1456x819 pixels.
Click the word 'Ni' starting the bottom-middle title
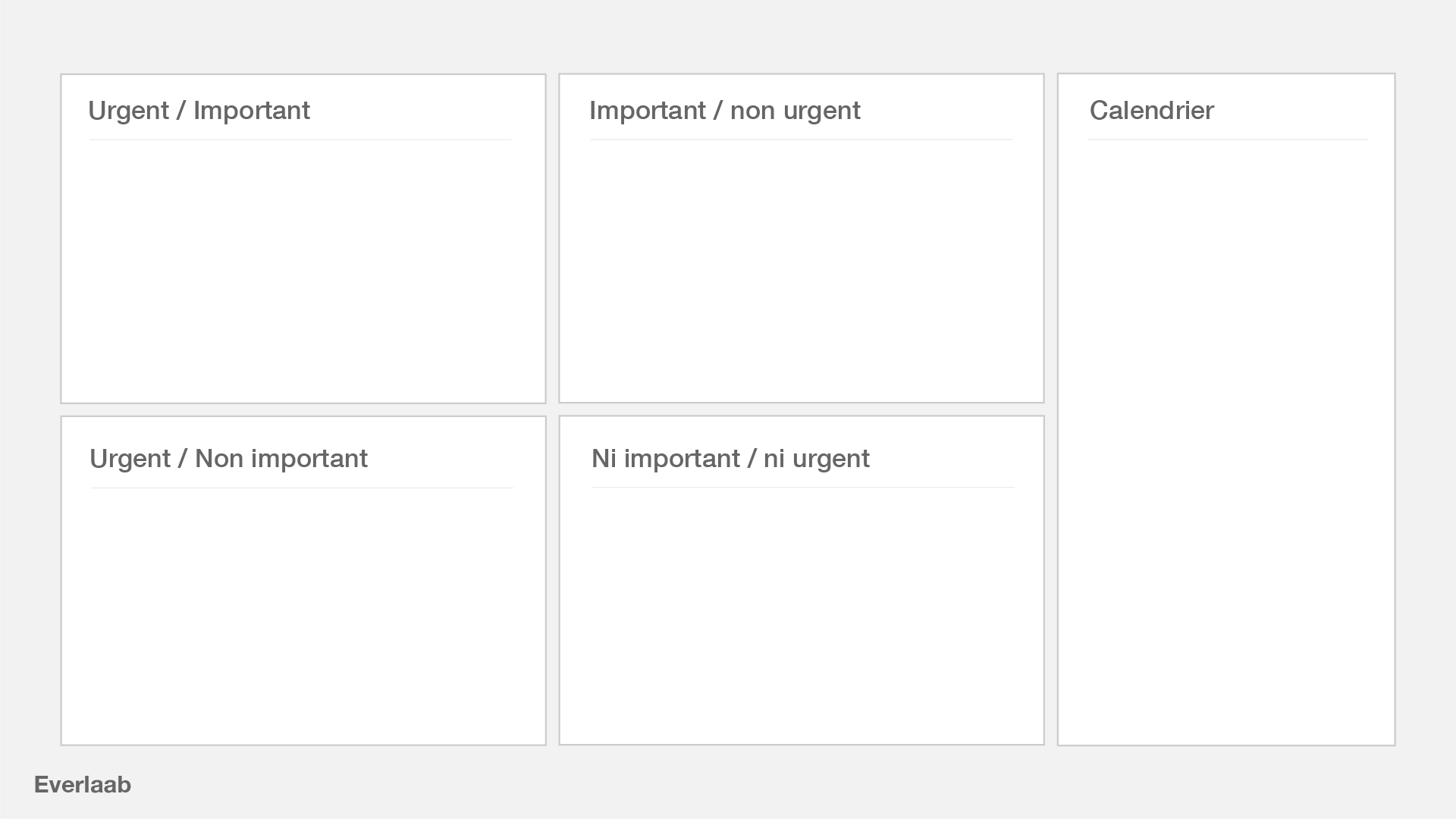tap(604, 459)
